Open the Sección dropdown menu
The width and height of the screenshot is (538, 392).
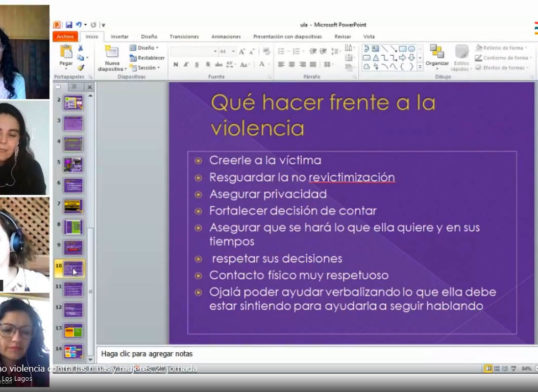(145, 68)
